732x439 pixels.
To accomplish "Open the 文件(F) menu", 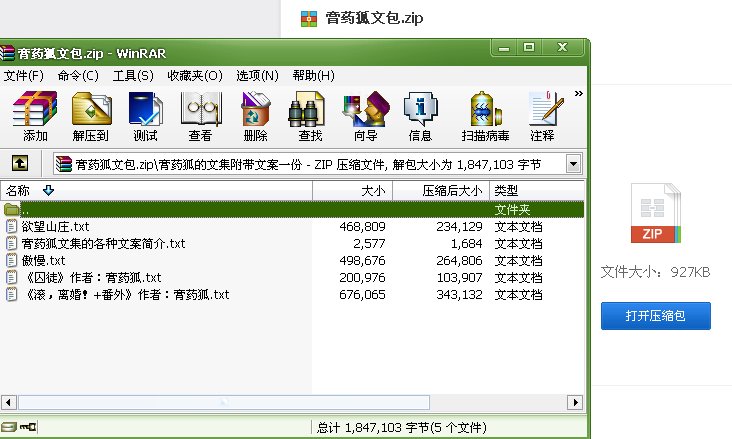I will (x=23, y=76).
